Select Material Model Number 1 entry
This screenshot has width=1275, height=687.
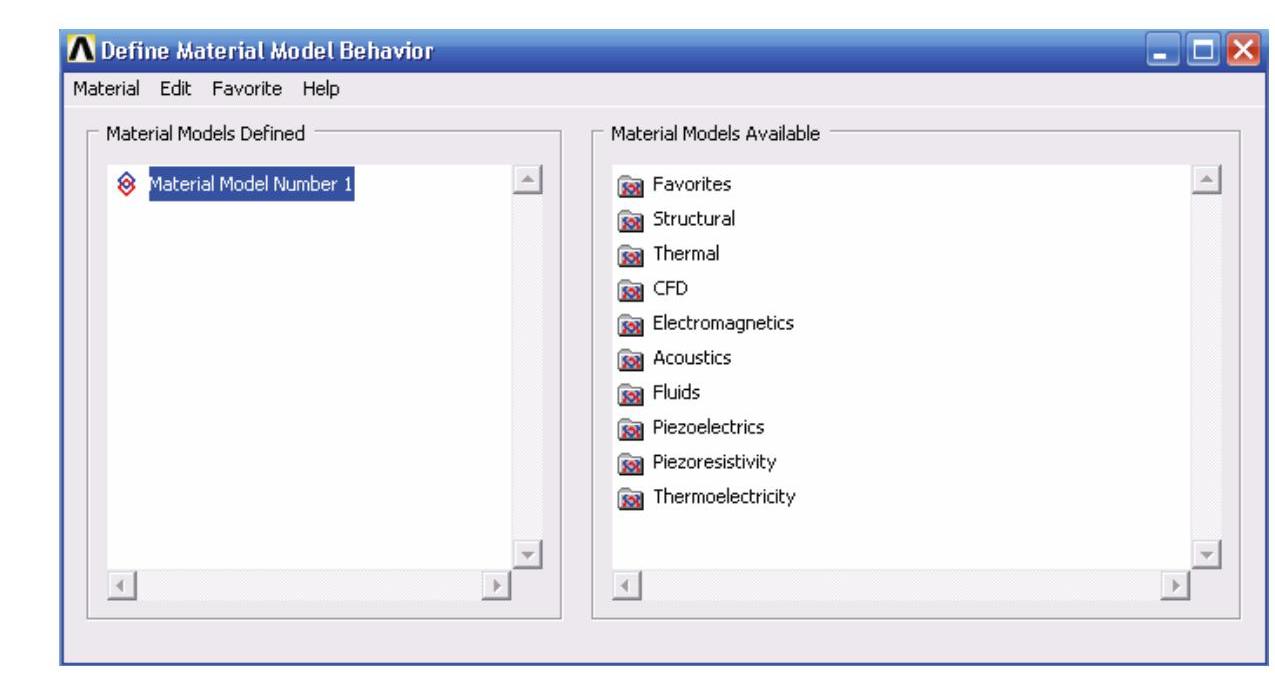tap(251, 184)
